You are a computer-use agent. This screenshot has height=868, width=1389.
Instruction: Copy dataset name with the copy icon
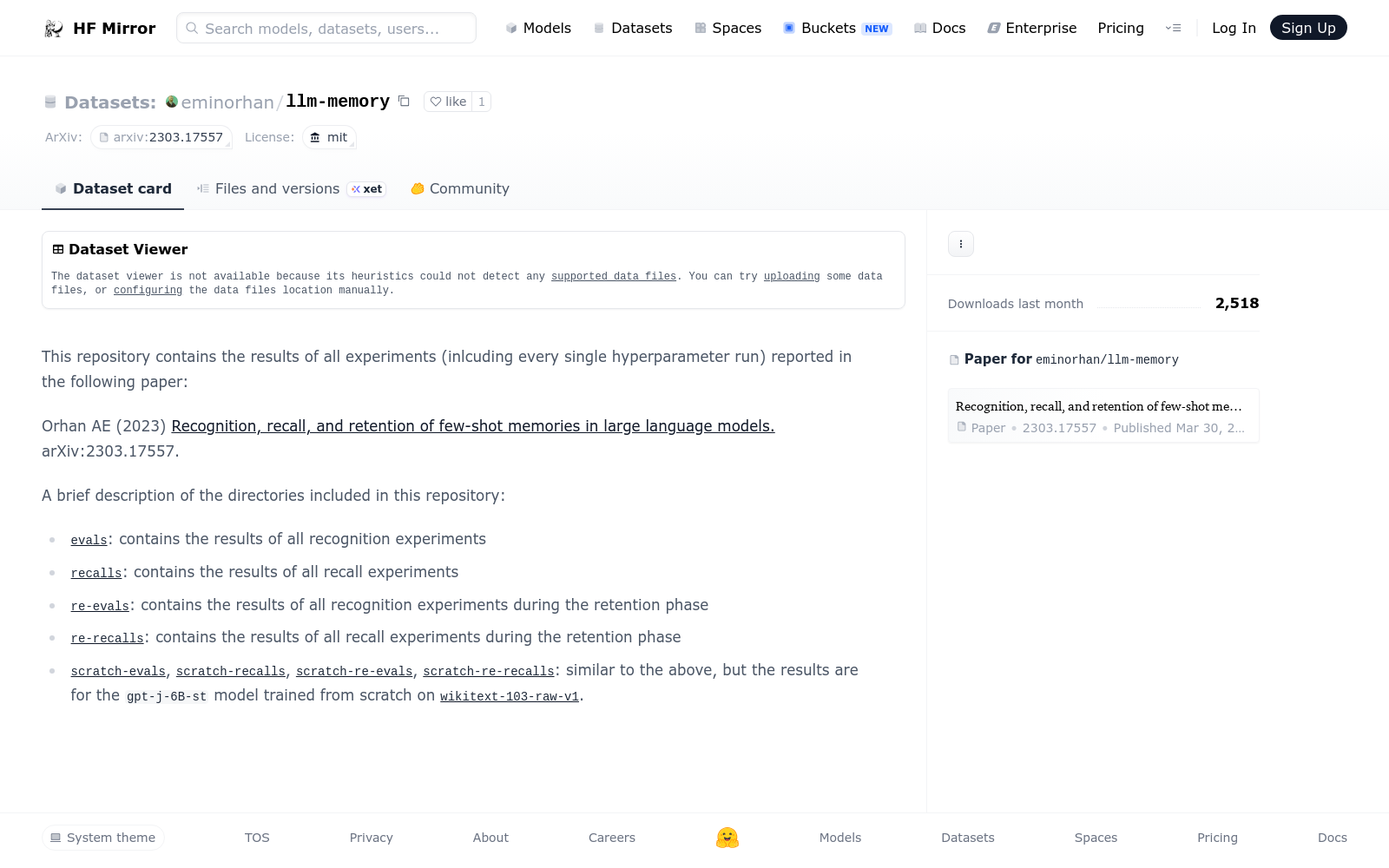(x=404, y=102)
